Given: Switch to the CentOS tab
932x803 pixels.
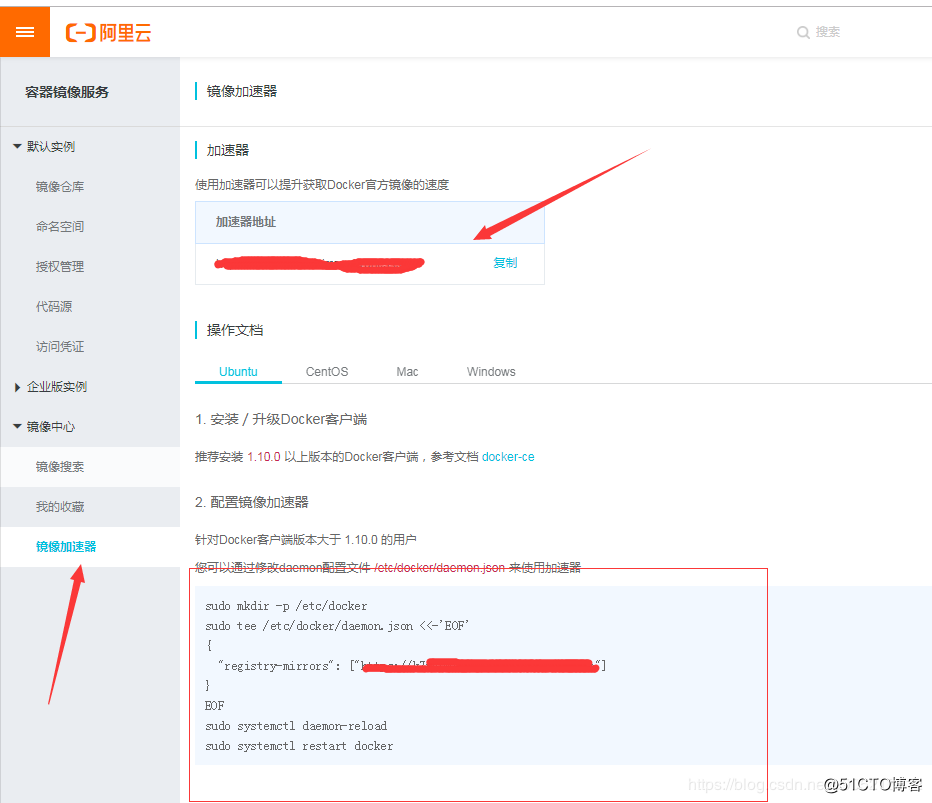Looking at the screenshot, I should click(x=327, y=371).
